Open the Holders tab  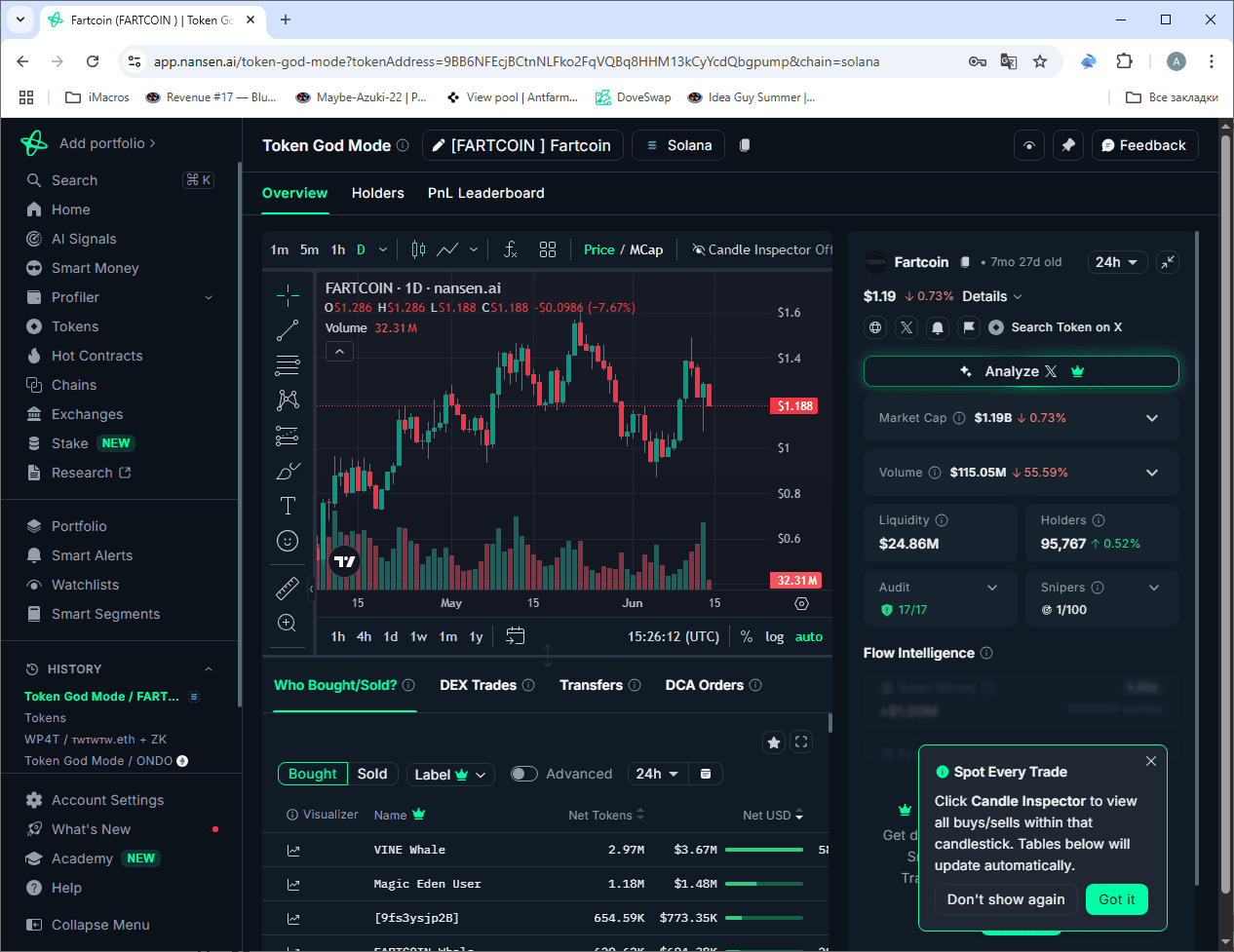(x=378, y=193)
